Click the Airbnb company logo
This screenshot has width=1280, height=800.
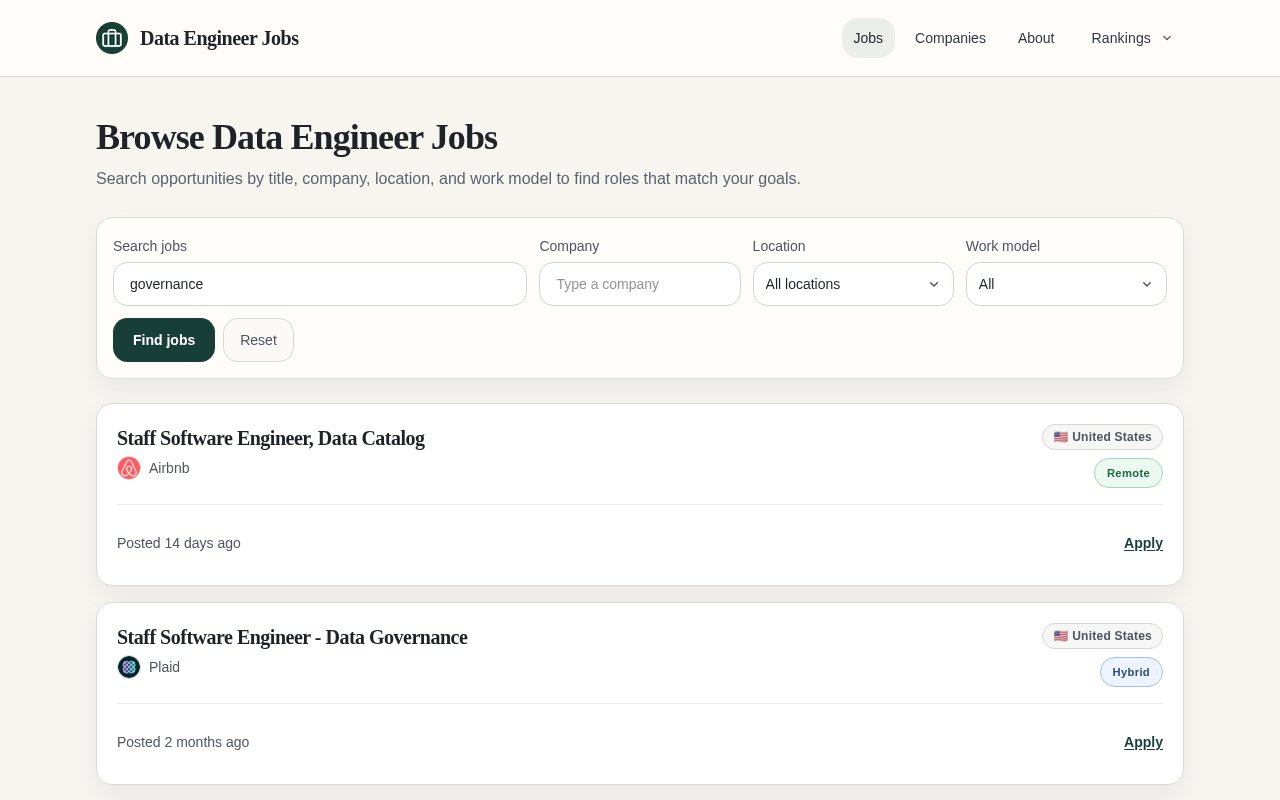pos(129,468)
